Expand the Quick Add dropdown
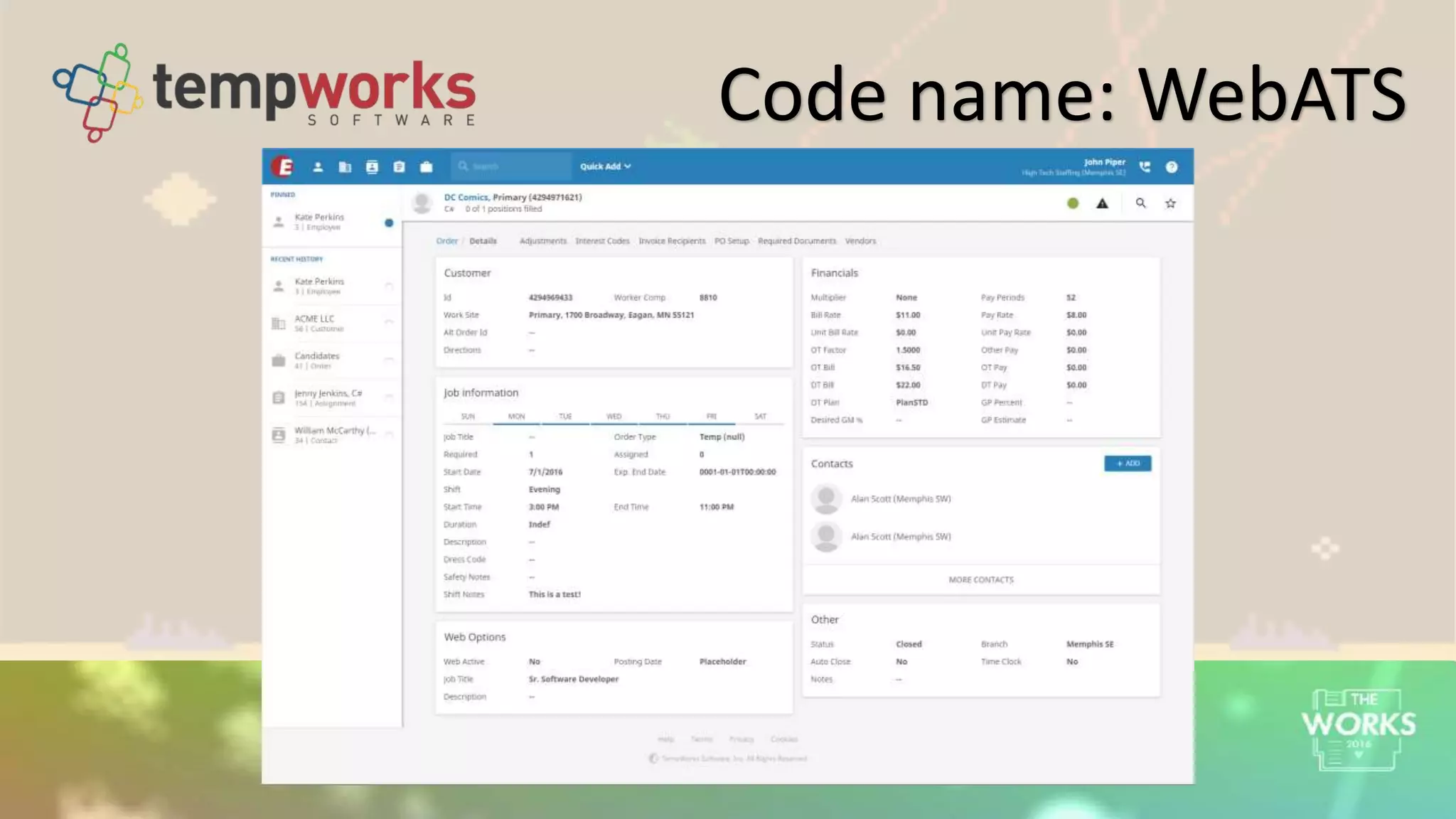The height and width of the screenshot is (819, 1456). tap(605, 166)
